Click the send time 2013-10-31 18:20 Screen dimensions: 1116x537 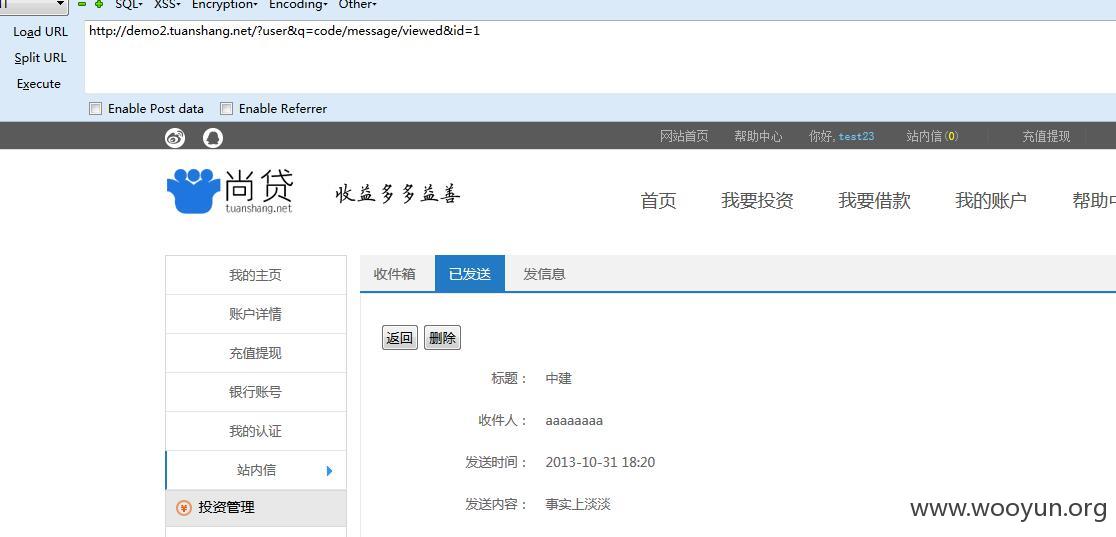point(600,462)
